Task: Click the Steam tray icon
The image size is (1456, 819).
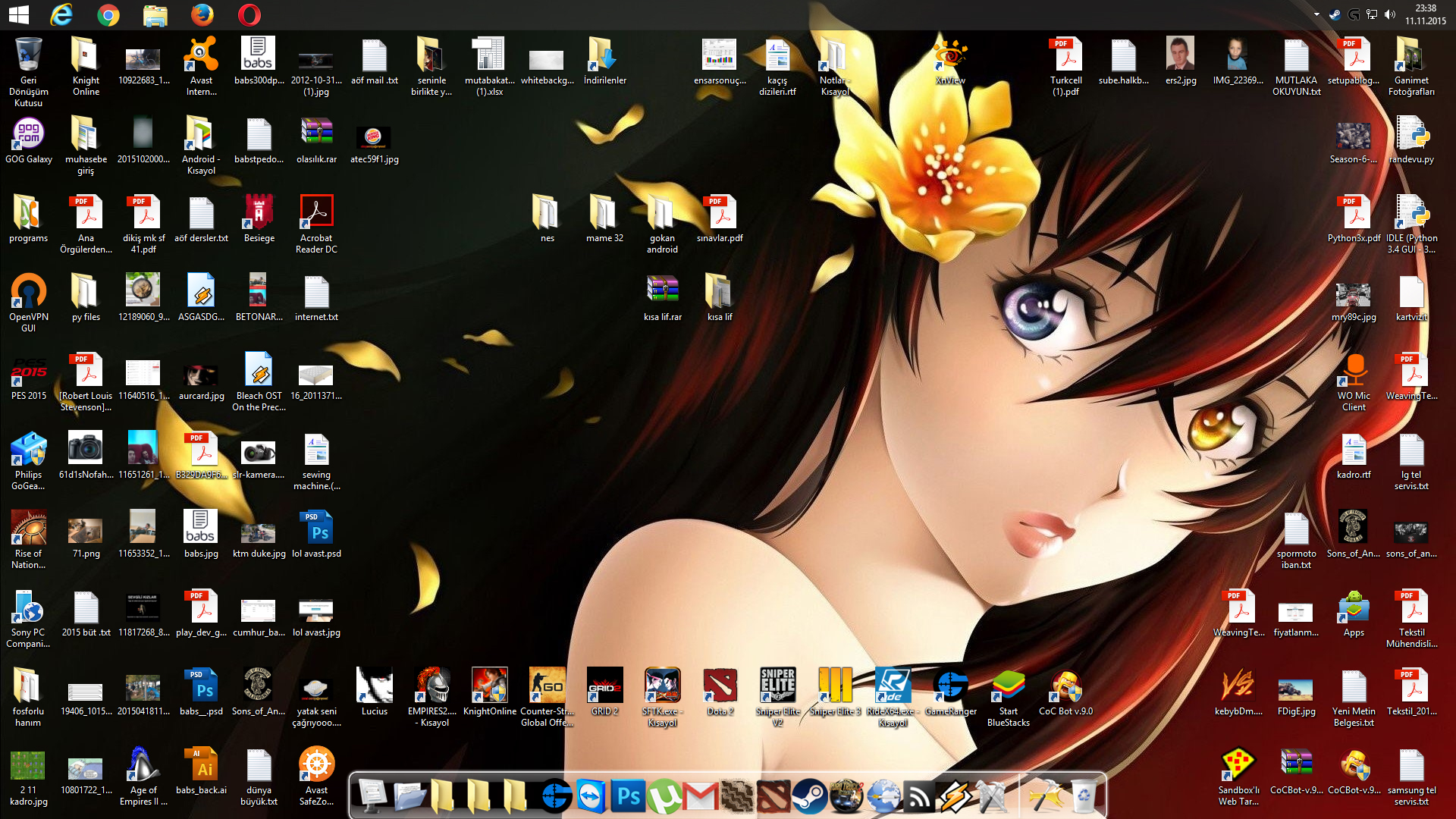Action: [x=1335, y=14]
